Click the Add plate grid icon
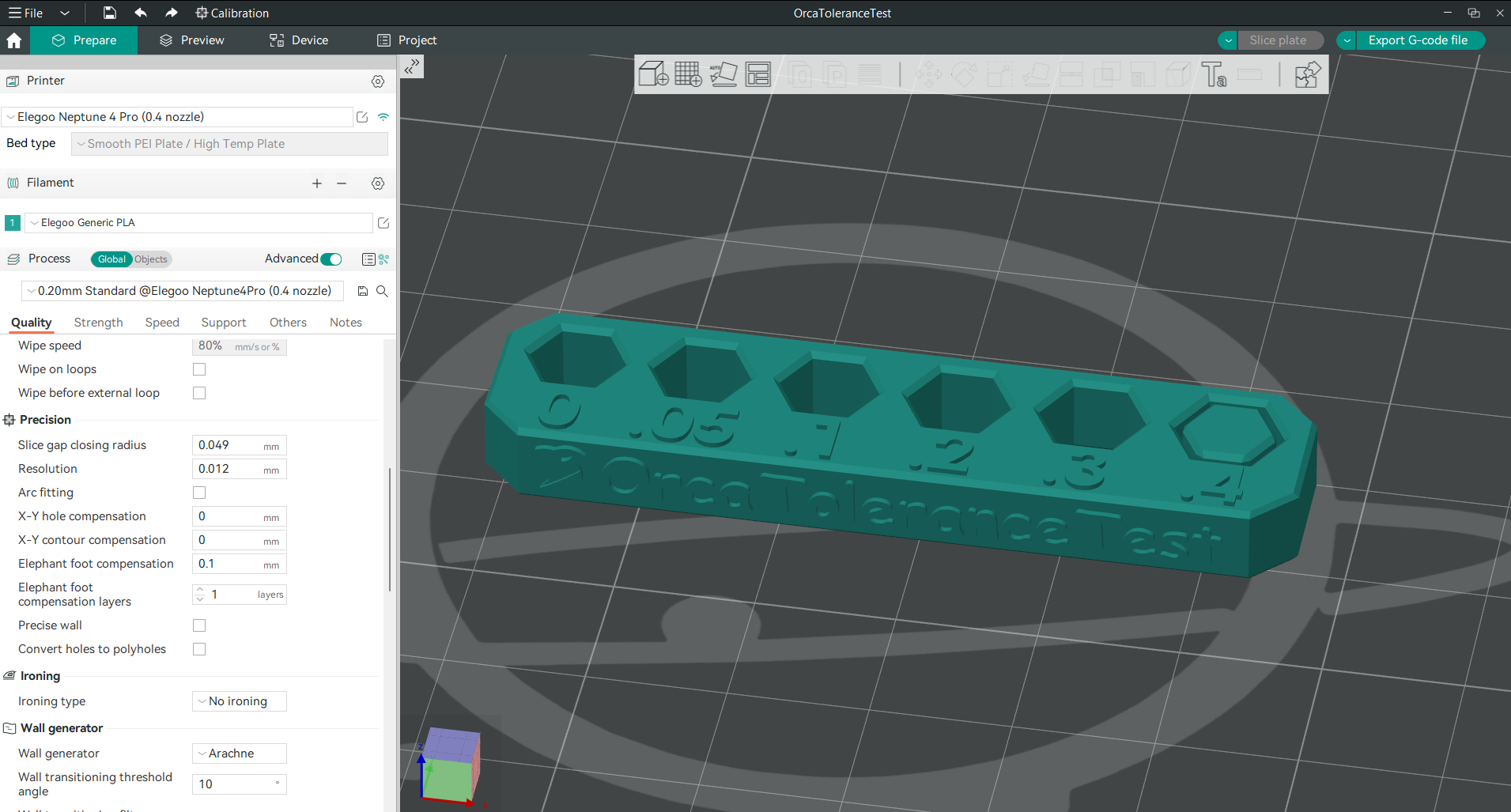Viewport: 1511px width, 812px height. tap(688, 74)
